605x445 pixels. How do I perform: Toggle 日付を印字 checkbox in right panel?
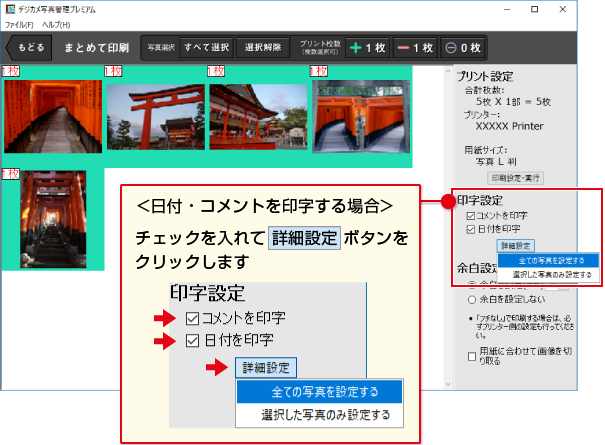472,230
